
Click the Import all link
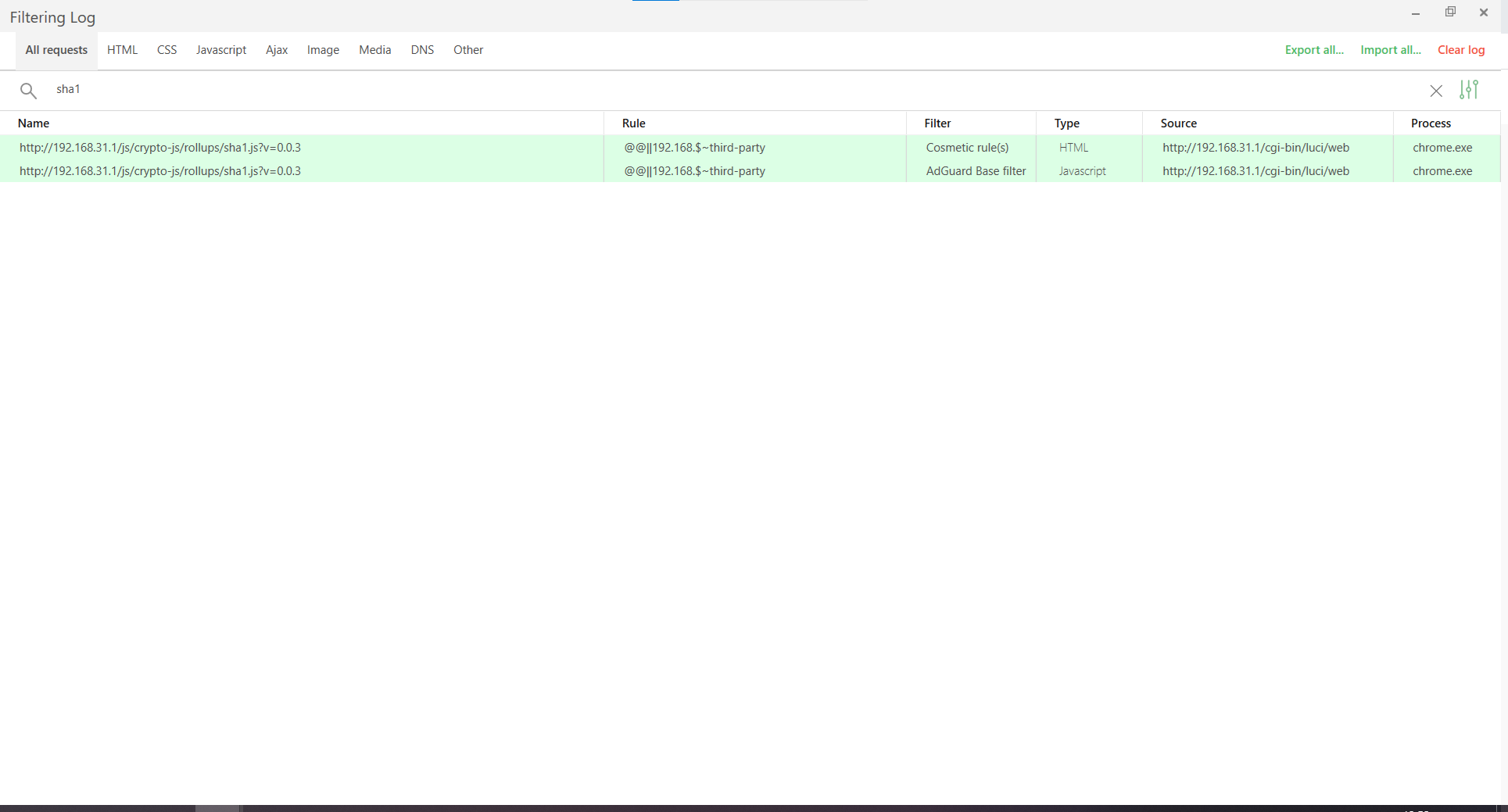(1390, 49)
